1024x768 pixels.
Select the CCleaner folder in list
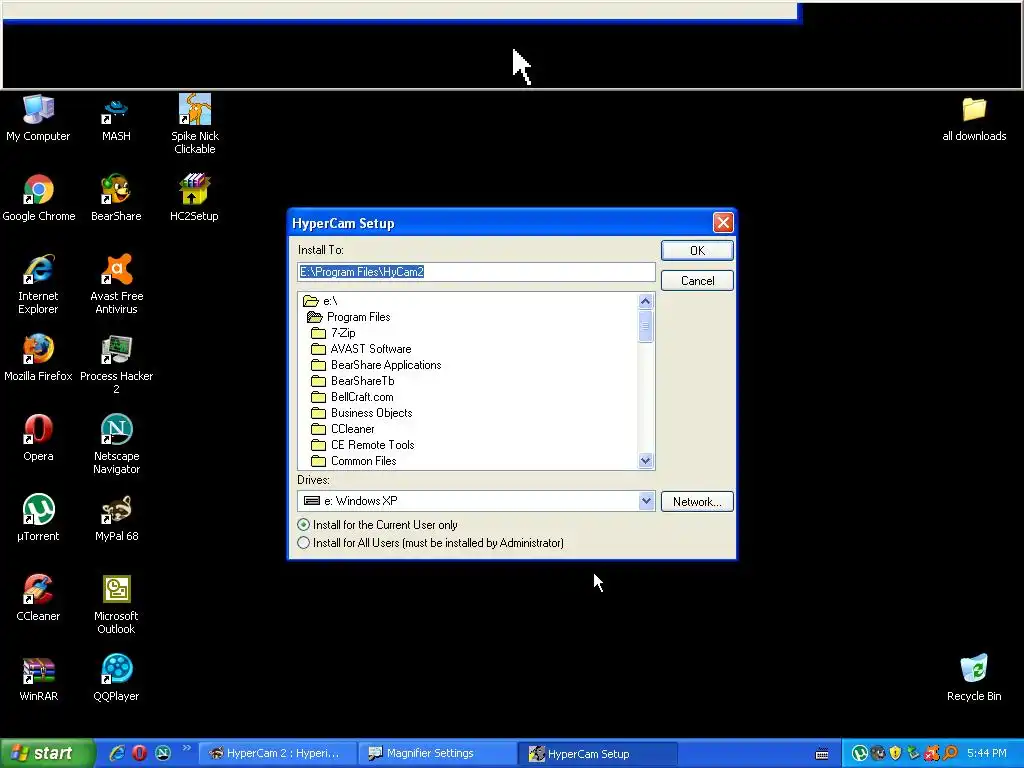(x=344, y=429)
